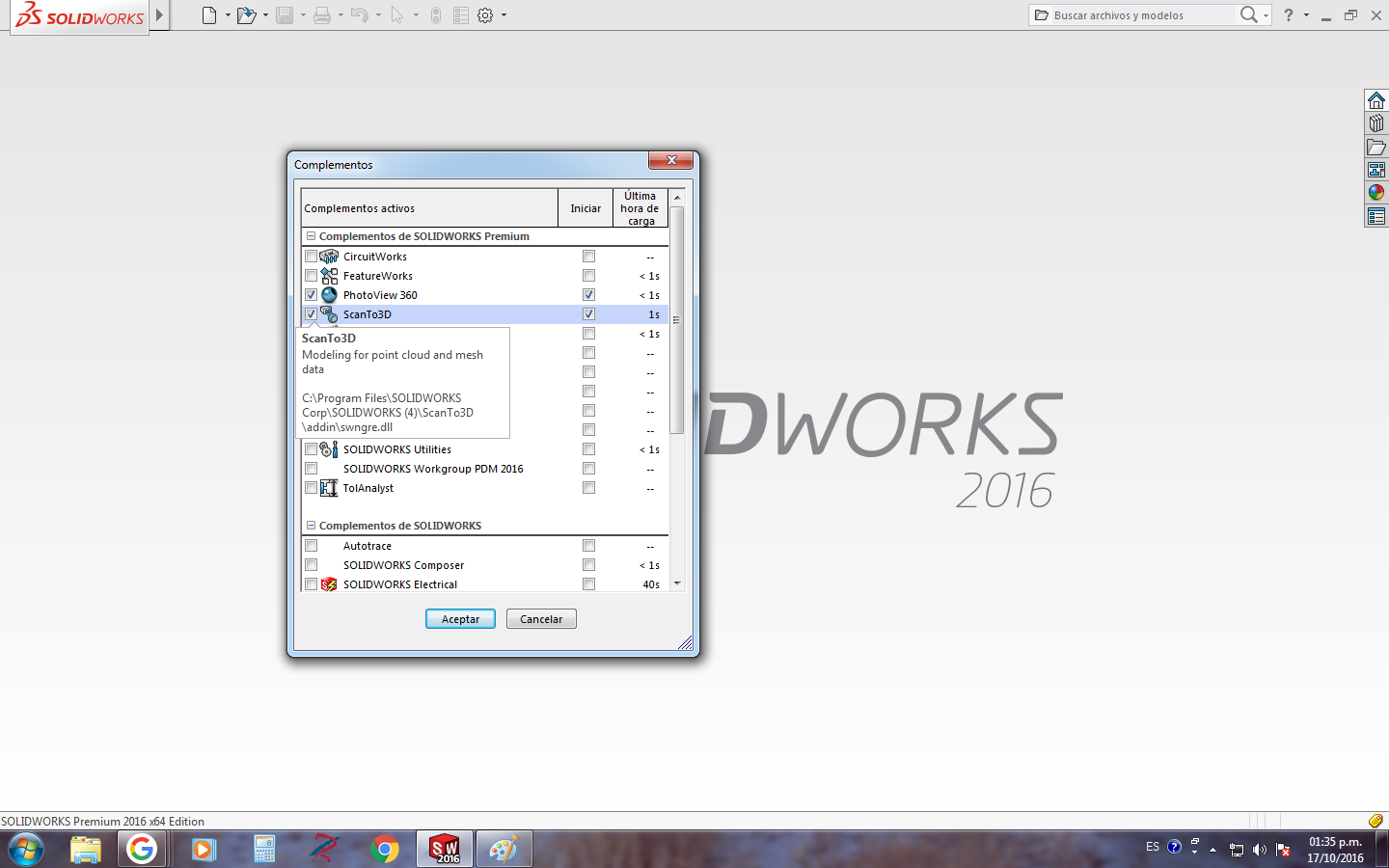Click the FeatureWorks add-in icon

[x=329, y=276]
